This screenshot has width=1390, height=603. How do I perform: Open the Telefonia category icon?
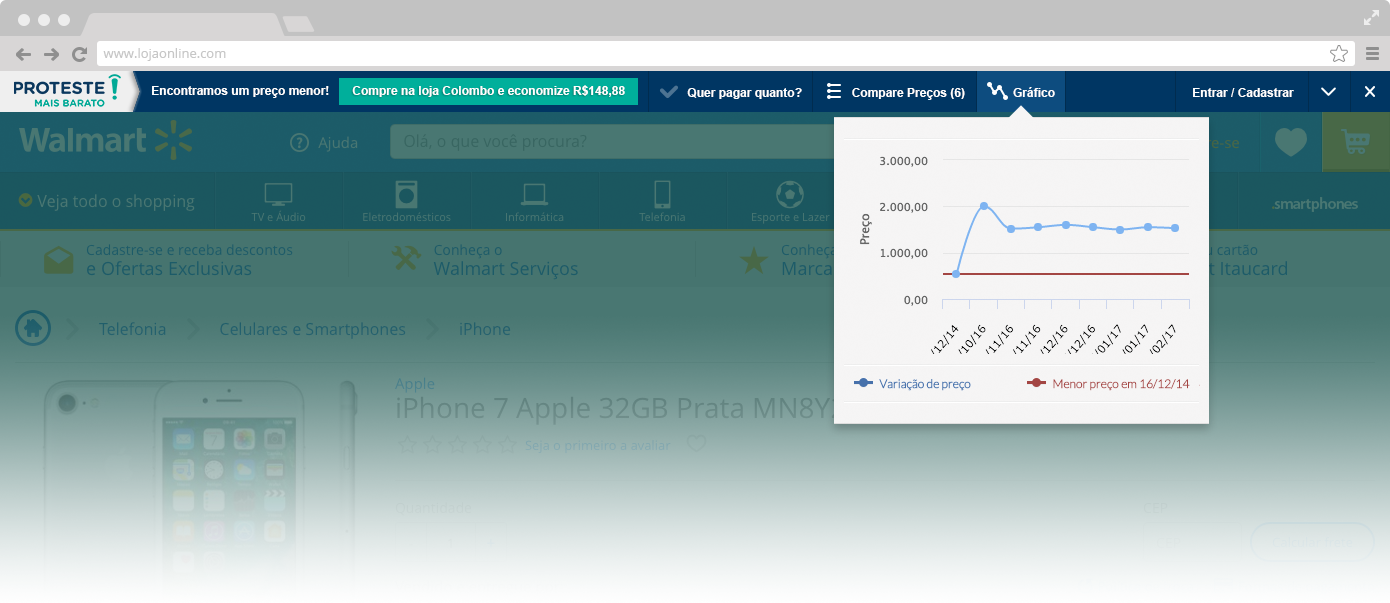point(662,201)
